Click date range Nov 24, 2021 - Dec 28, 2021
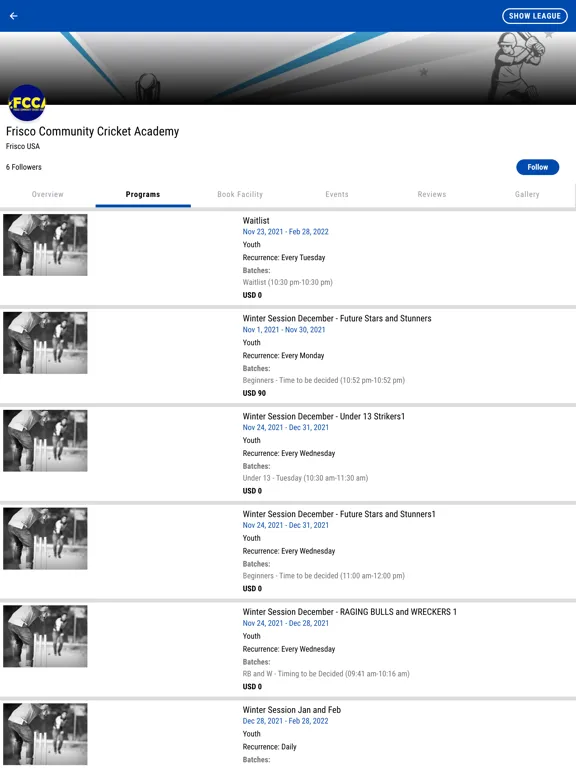Image resolution: width=576 pixels, height=768 pixels. pyautogui.click(x=286, y=623)
